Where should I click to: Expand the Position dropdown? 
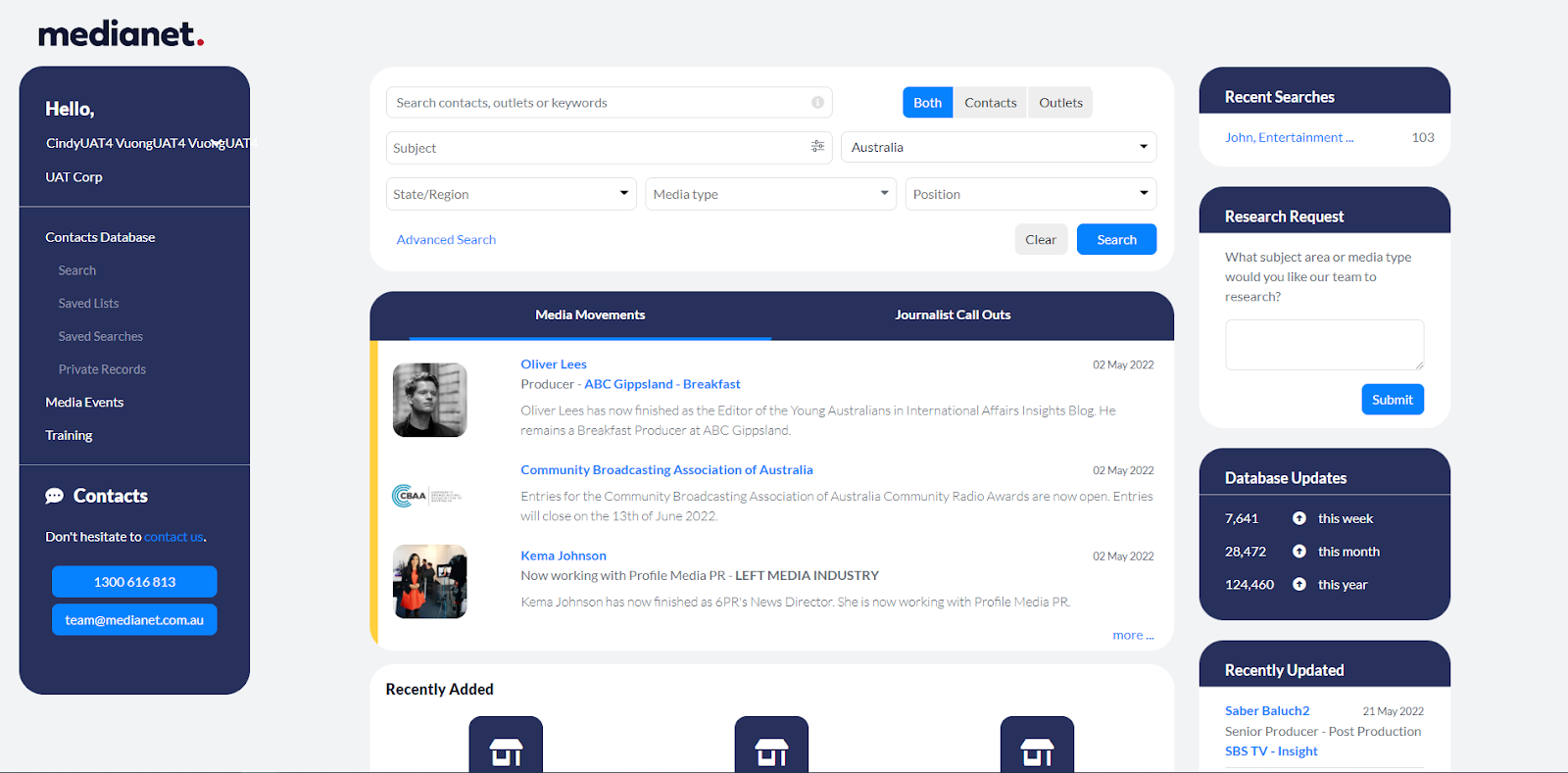(1031, 194)
